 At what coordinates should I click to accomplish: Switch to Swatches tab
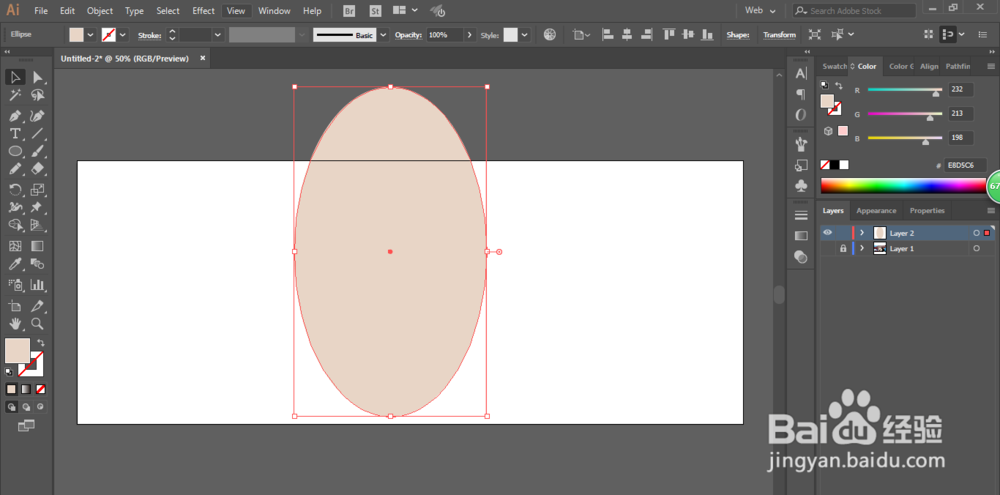pos(834,66)
